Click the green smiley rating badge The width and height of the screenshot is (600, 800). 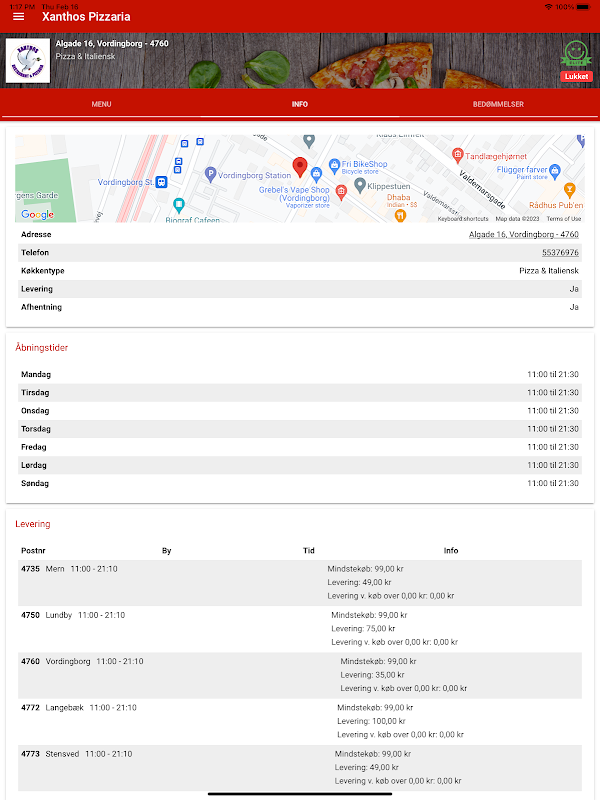pyautogui.click(x=576, y=54)
